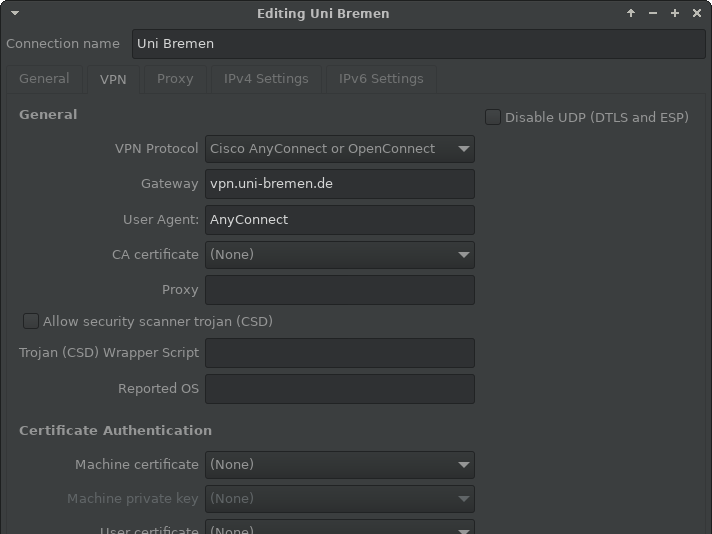This screenshot has height=534, width=712.
Task: Click the Gateway field with vpn.uni-bremen.de
Action: tap(339, 184)
